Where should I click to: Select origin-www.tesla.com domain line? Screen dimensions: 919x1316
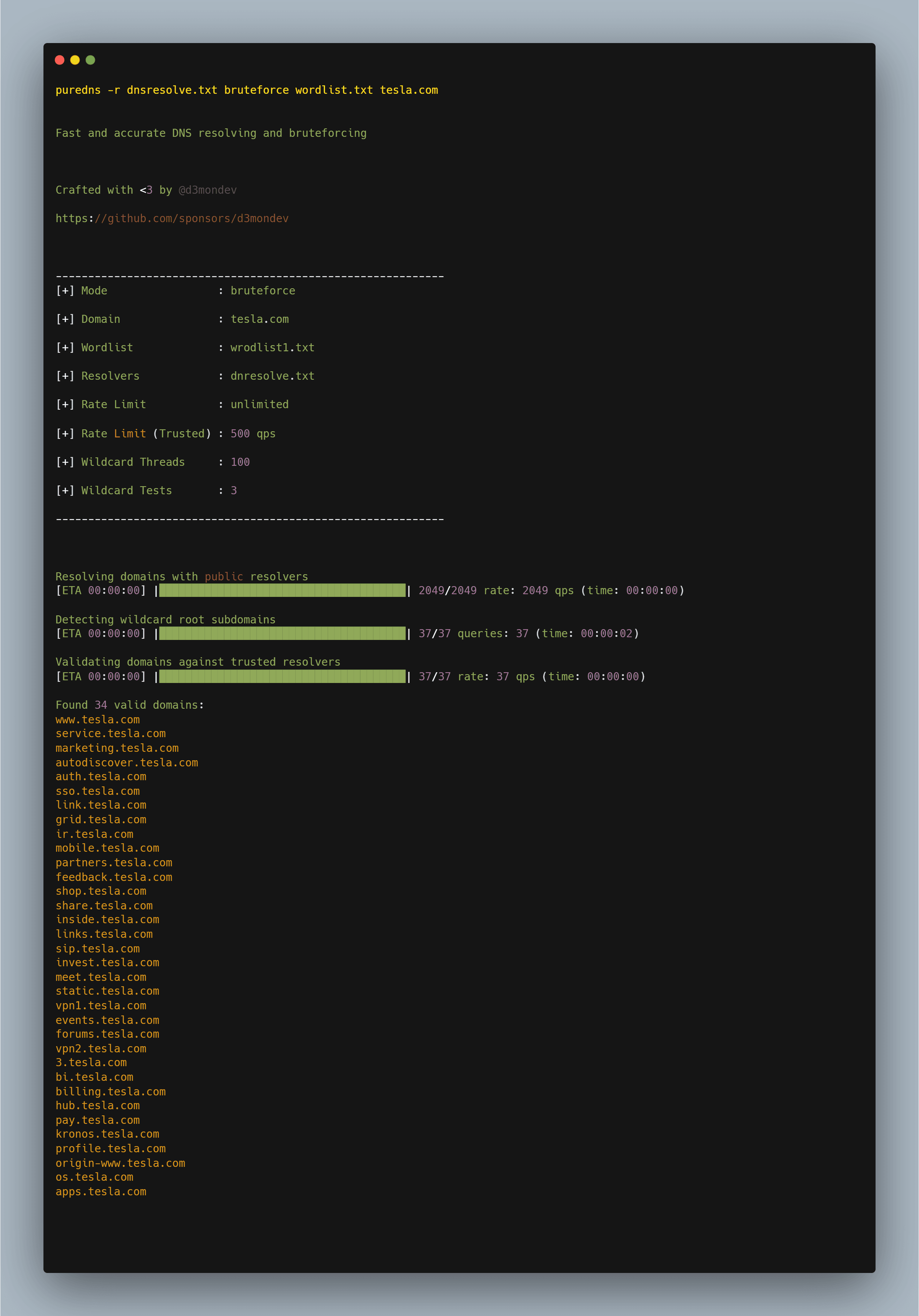click(x=120, y=1163)
